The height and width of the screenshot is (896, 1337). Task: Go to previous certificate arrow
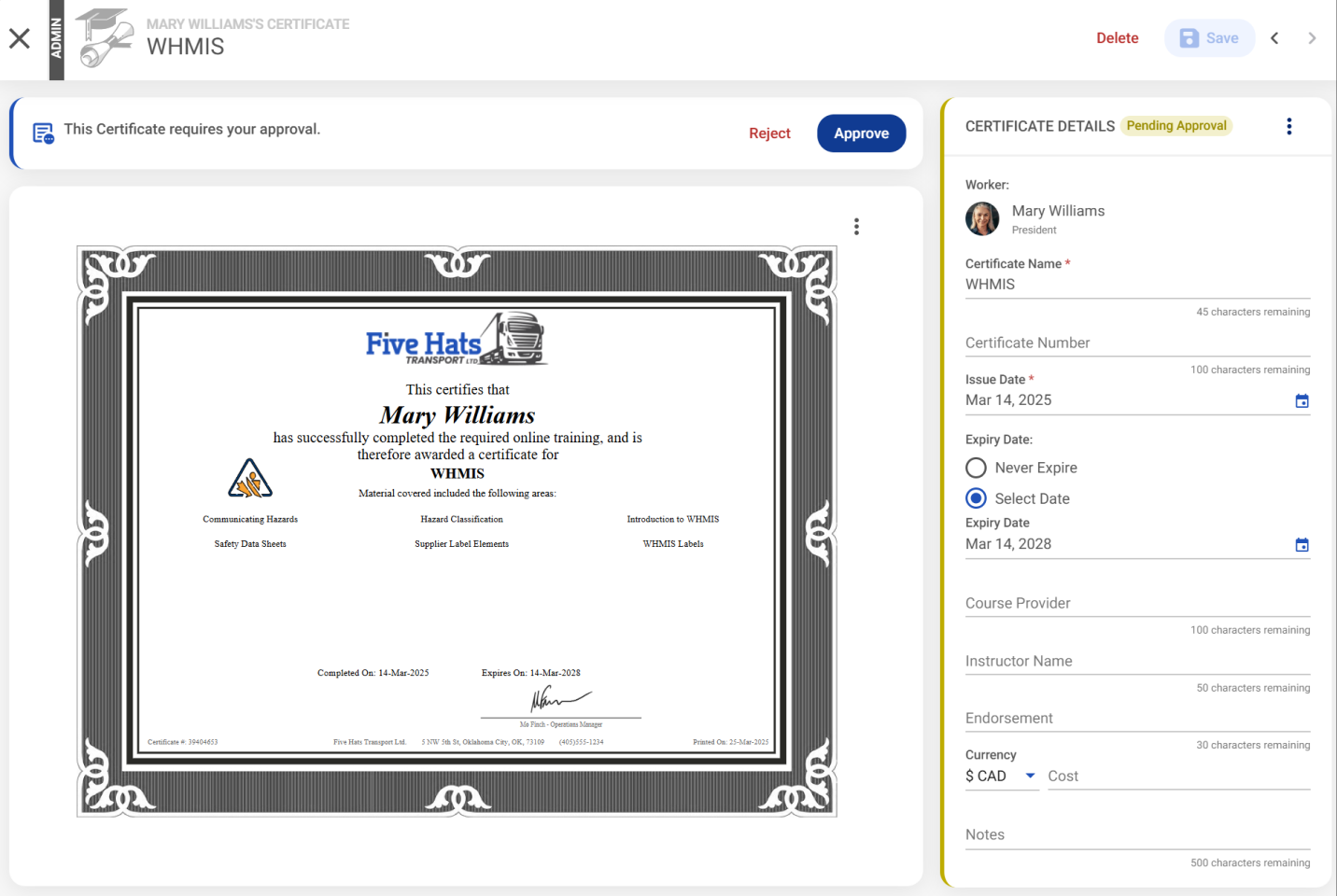pos(1274,38)
